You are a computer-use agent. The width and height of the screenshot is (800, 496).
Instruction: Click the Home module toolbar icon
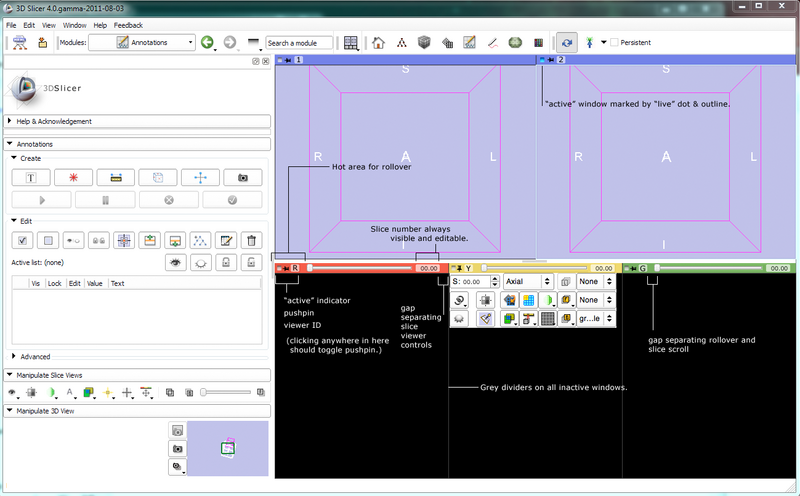pyautogui.click(x=379, y=43)
